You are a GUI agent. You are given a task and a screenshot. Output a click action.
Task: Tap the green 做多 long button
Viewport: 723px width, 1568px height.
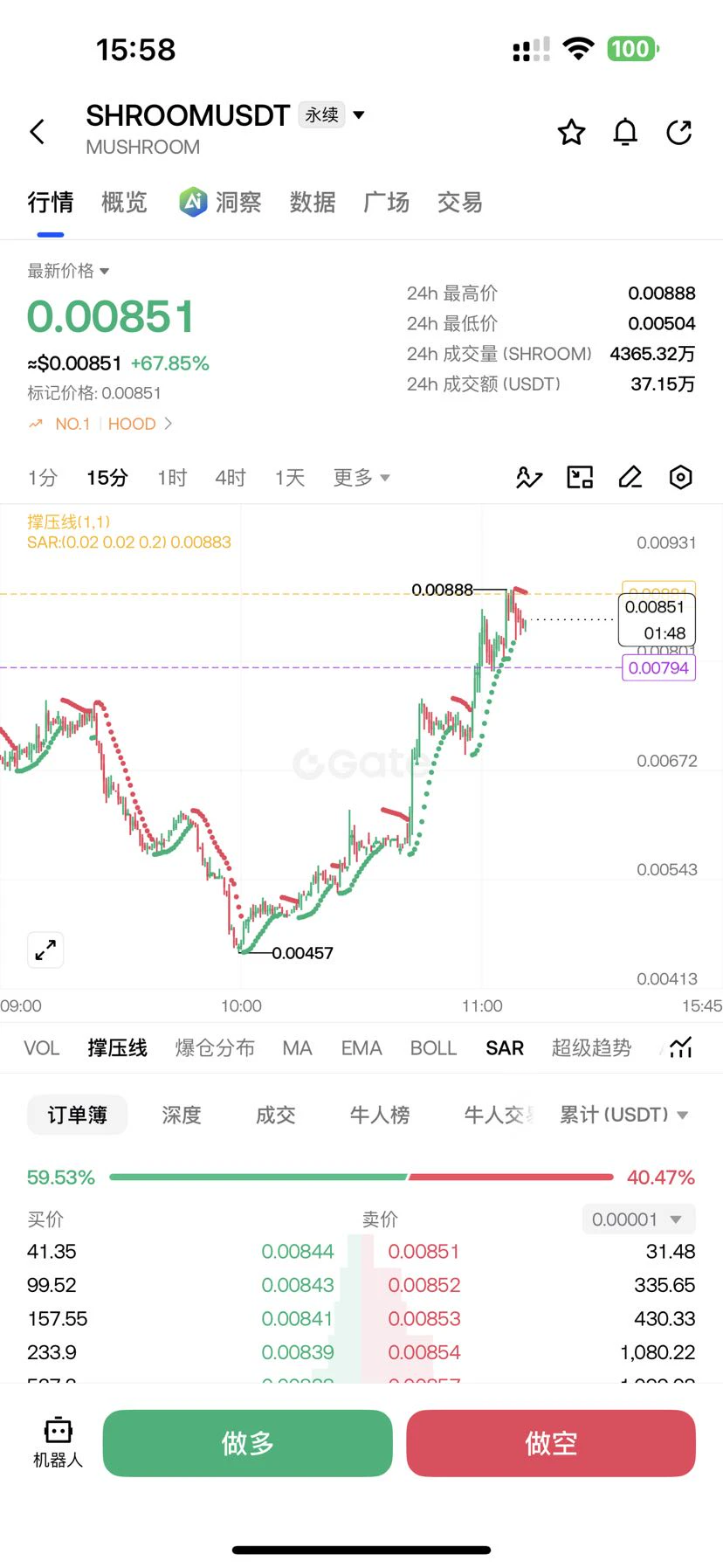[248, 1443]
